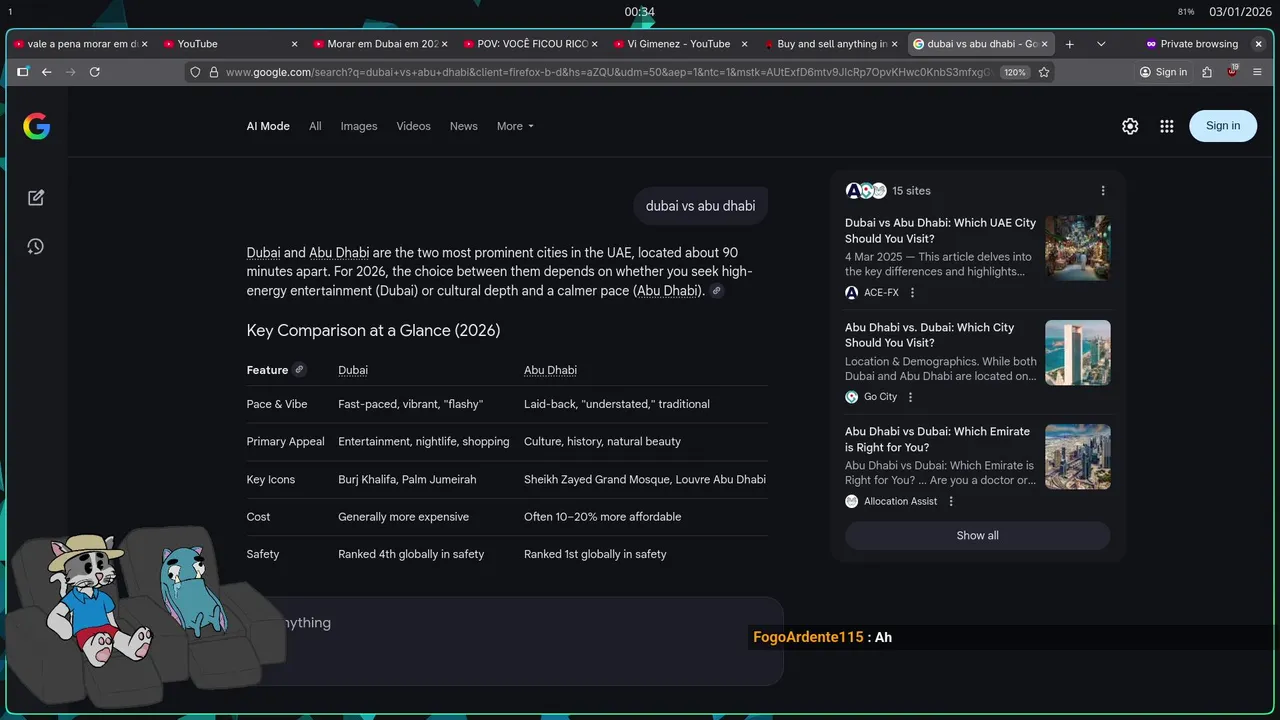Open Which UAE City Should You Visit article
This screenshot has height=720, width=1280.
tap(940, 231)
